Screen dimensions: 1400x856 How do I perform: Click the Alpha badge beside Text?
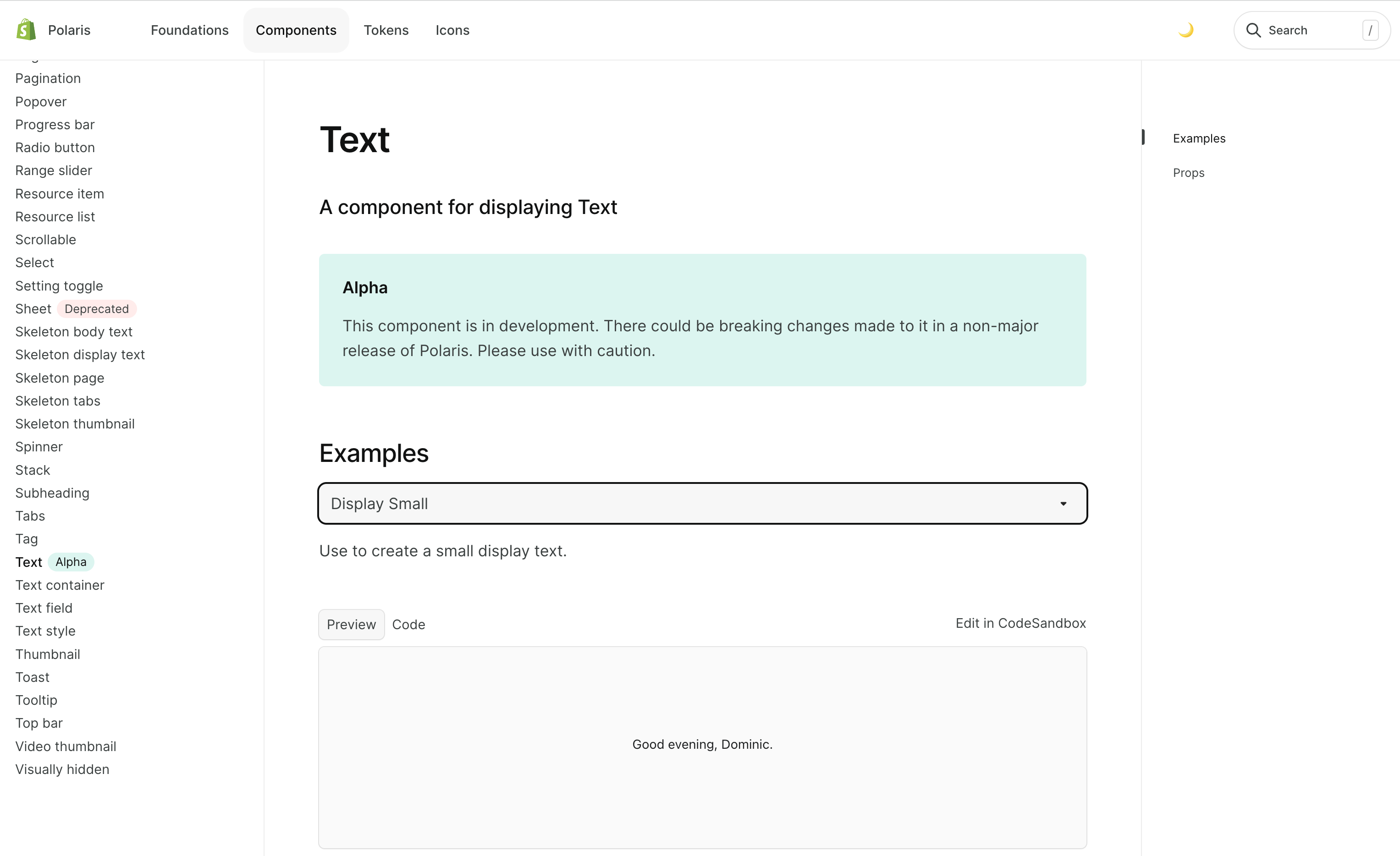coord(71,562)
